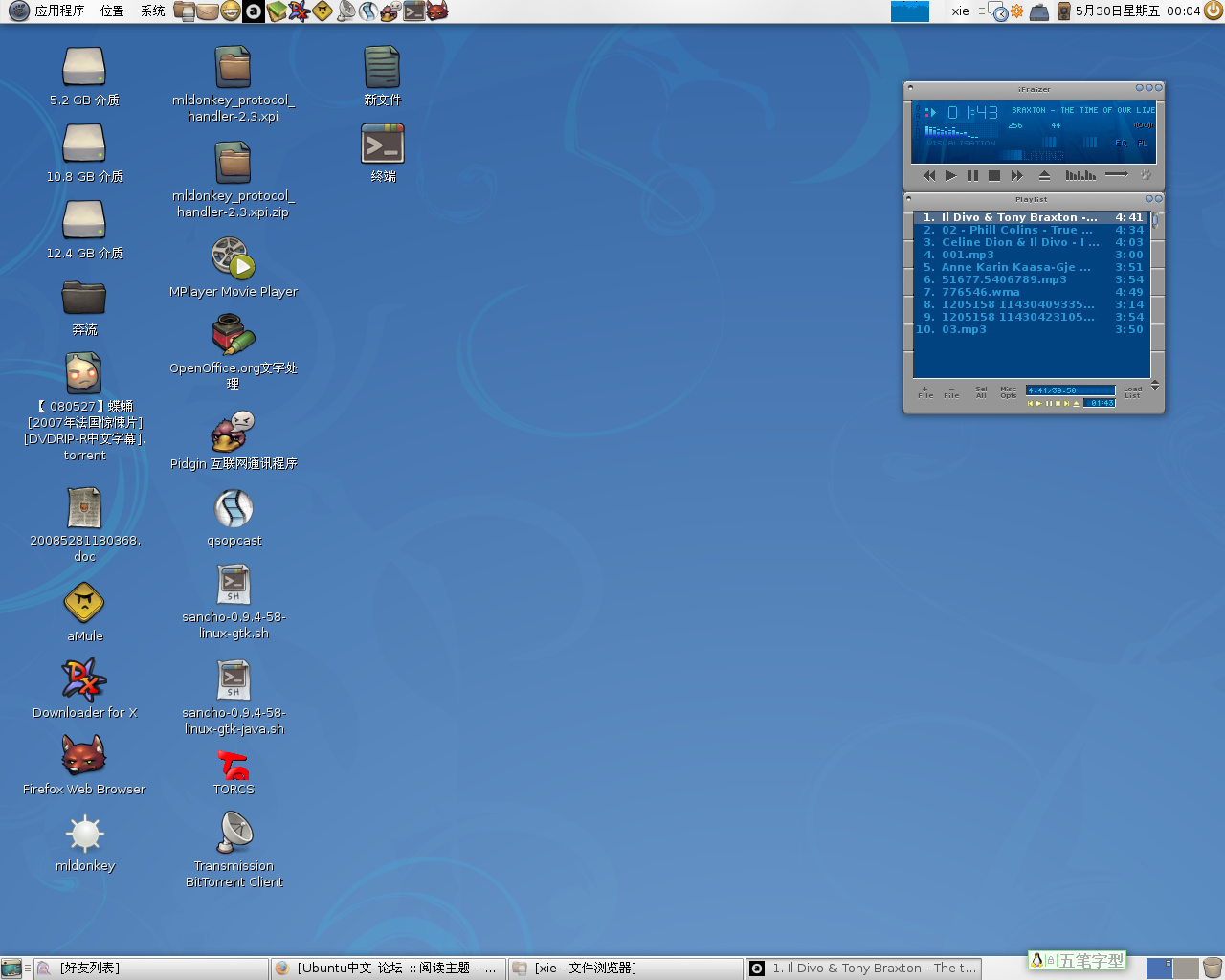Open the system monitor graph applet
This screenshot has height=980, width=1225.
(x=909, y=11)
